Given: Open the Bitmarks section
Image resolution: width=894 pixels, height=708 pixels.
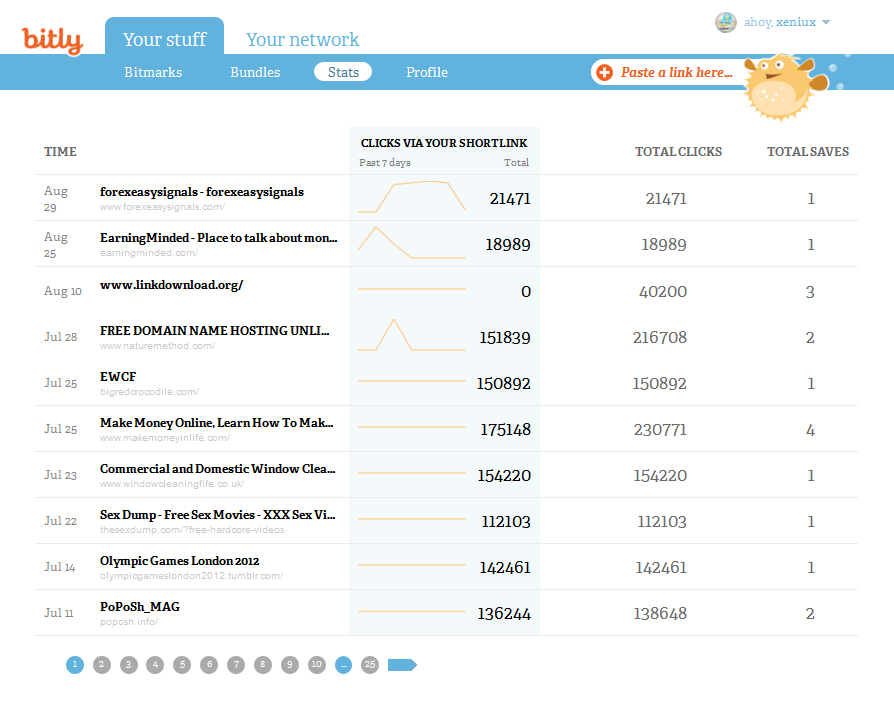Looking at the screenshot, I should (x=153, y=72).
